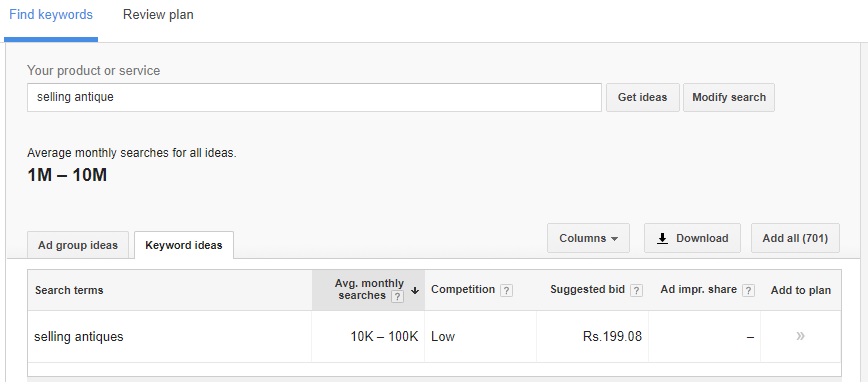The width and height of the screenshot is (868, 384).
Task: Open the Suggested bid help icon
Action: pyautogui.click(x=637, y=290)
